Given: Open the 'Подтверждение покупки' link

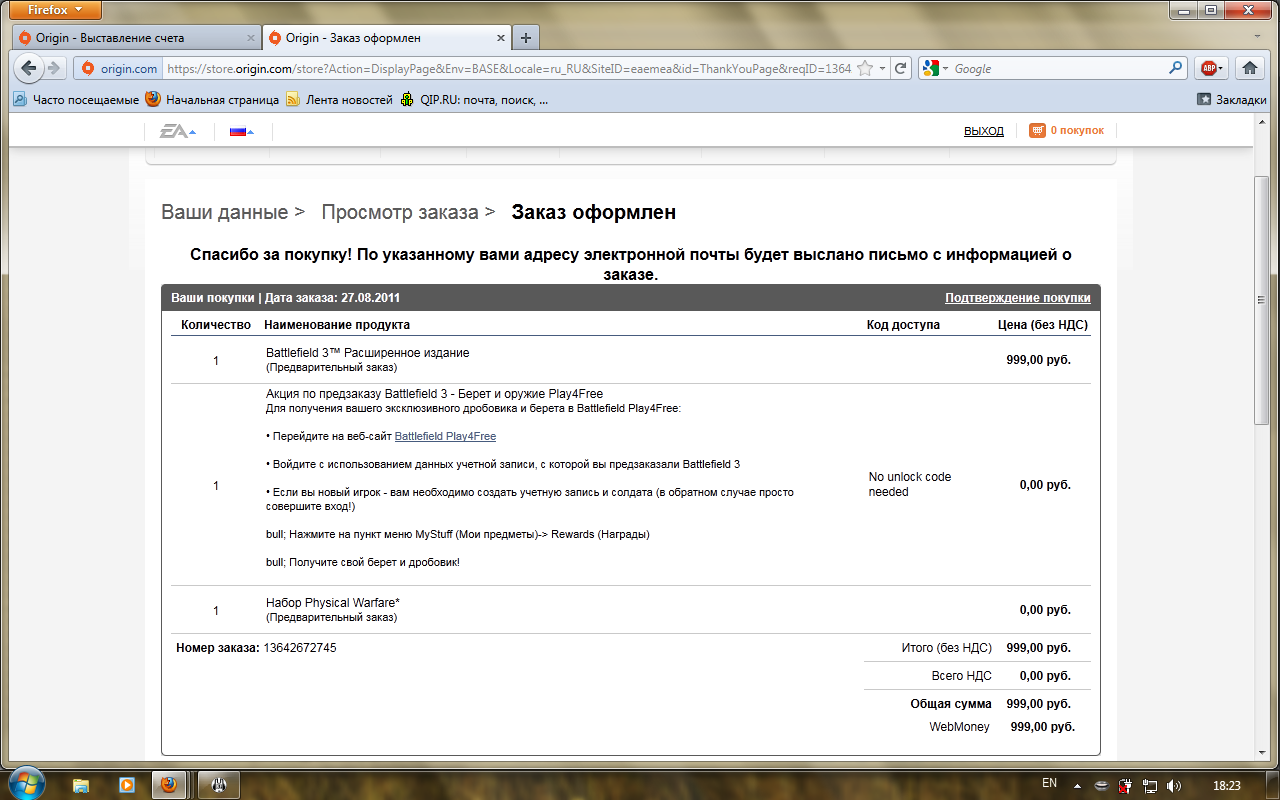Looking at the screenshot, I should pyautogui.click(x=1018, y=298).
